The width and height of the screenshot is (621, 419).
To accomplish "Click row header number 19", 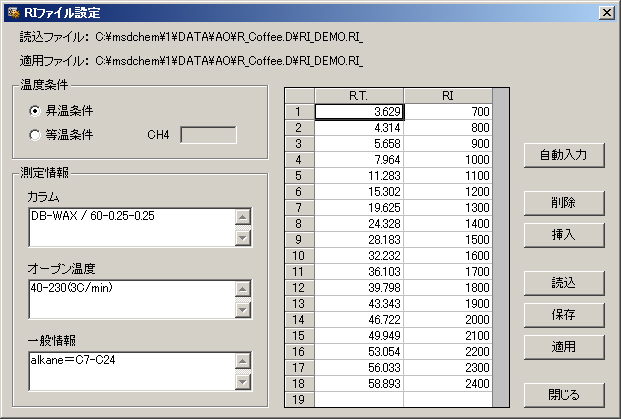I will 299,399.
